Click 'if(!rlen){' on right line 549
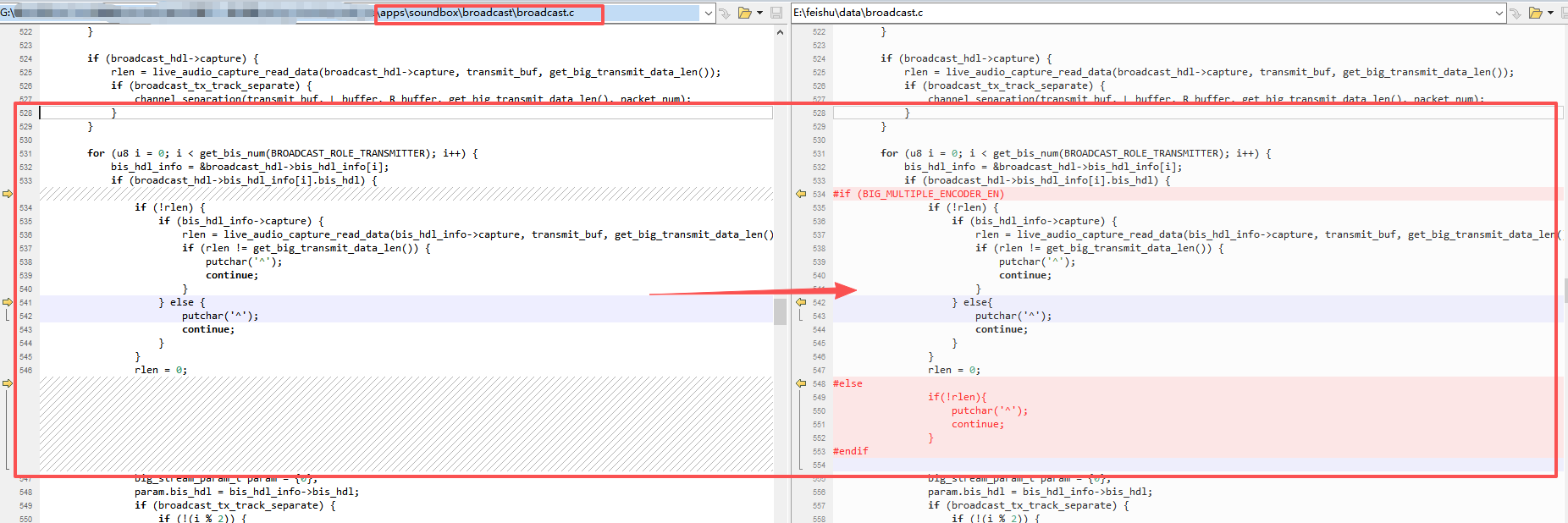1568x523 pixels. click(958, 397)
